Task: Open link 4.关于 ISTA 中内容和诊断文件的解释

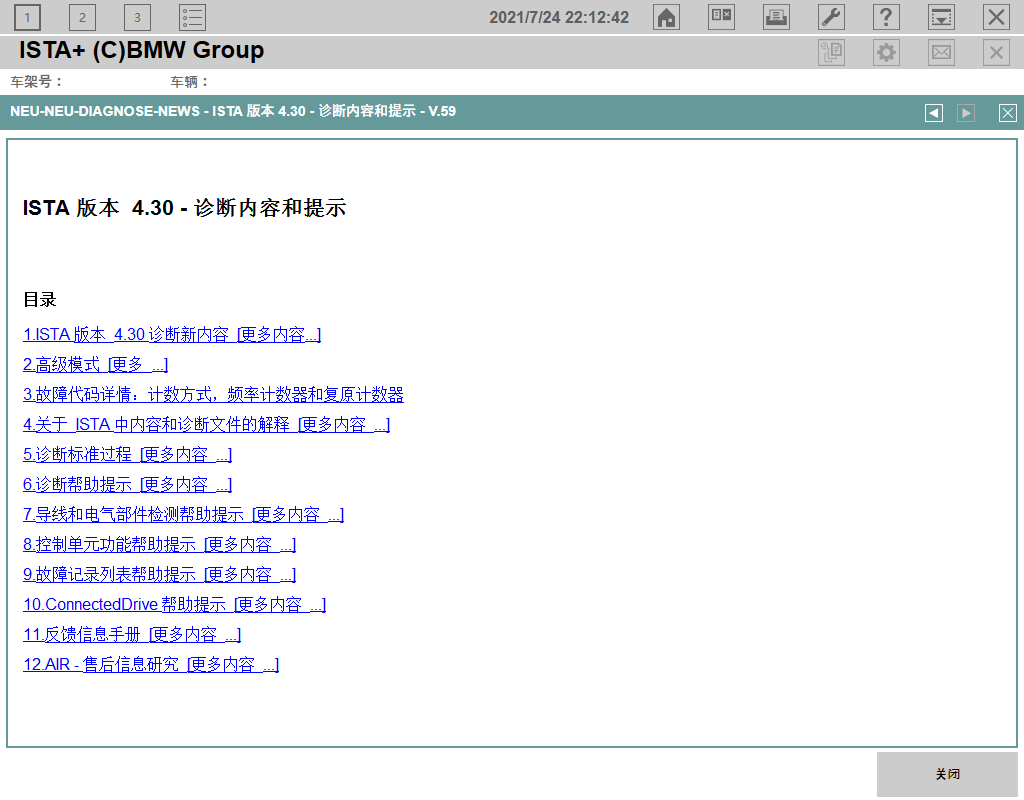Action: [x=206, y=424]
